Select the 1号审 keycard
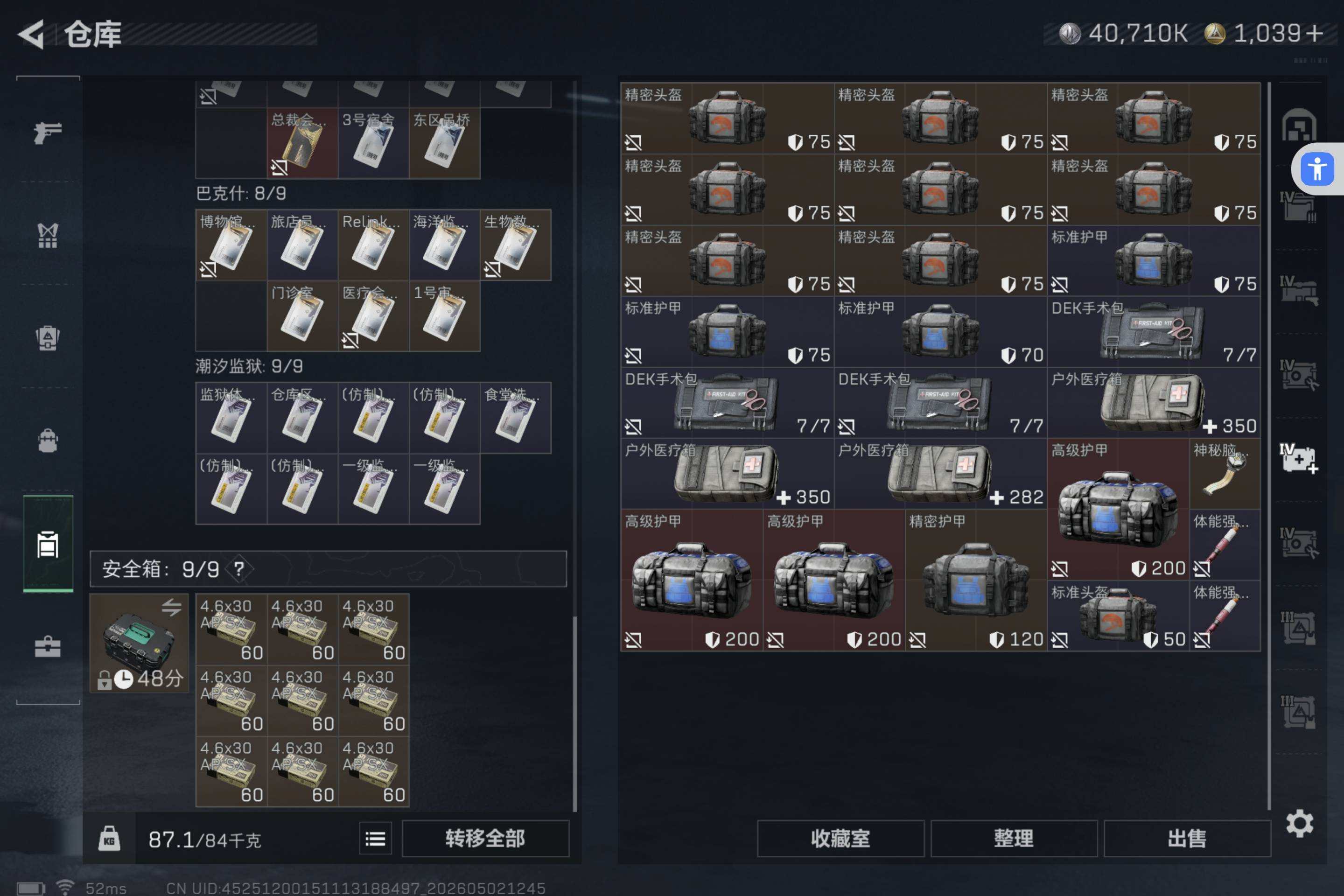This screenshot has height=896, width=1344. pyautogui.click(x=445, y=316)
